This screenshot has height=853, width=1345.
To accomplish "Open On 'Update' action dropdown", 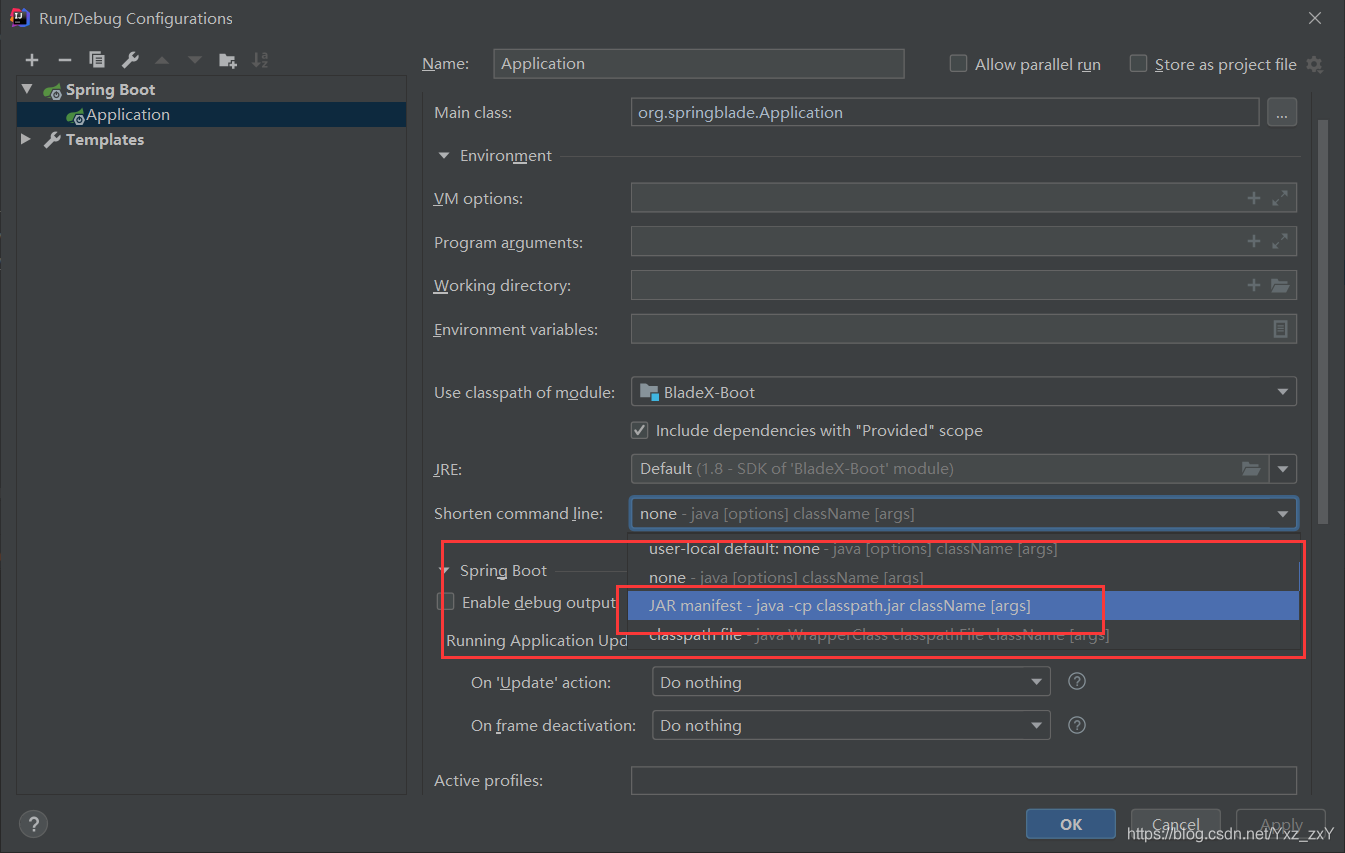I will click(851, 682).
